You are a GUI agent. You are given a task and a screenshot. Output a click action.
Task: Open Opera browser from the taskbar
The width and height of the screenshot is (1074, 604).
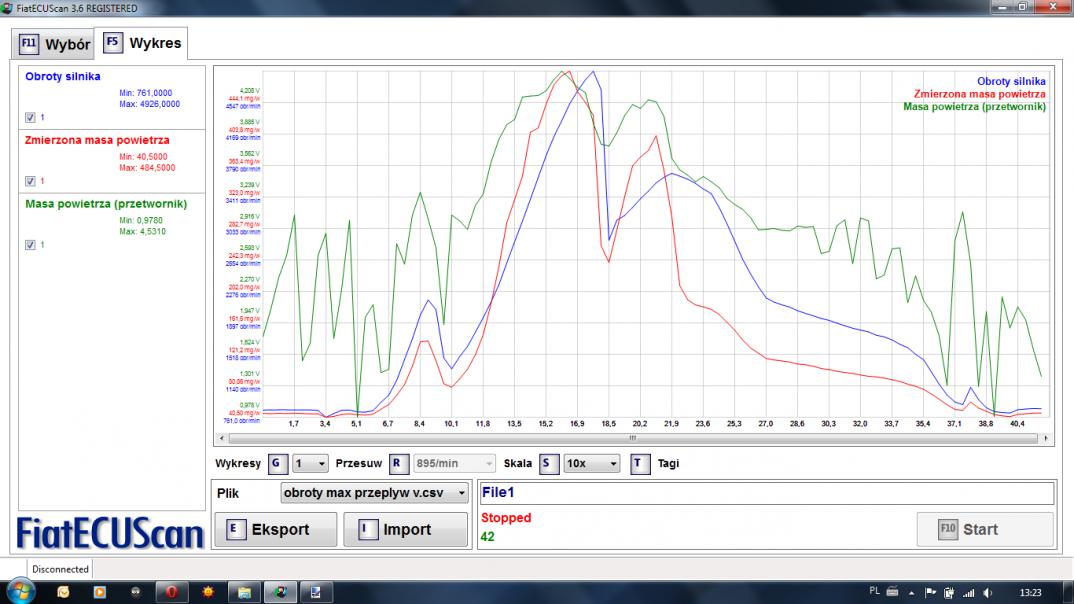point(171,592)
